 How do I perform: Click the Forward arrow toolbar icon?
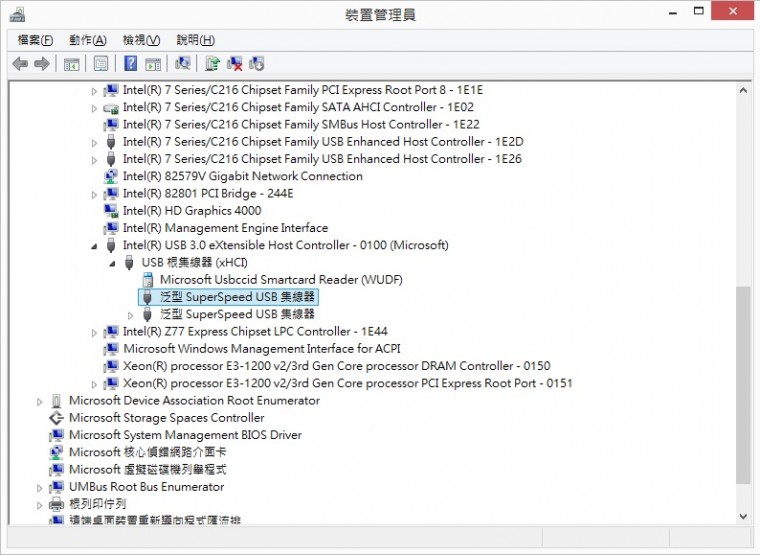tap(42, 63)
